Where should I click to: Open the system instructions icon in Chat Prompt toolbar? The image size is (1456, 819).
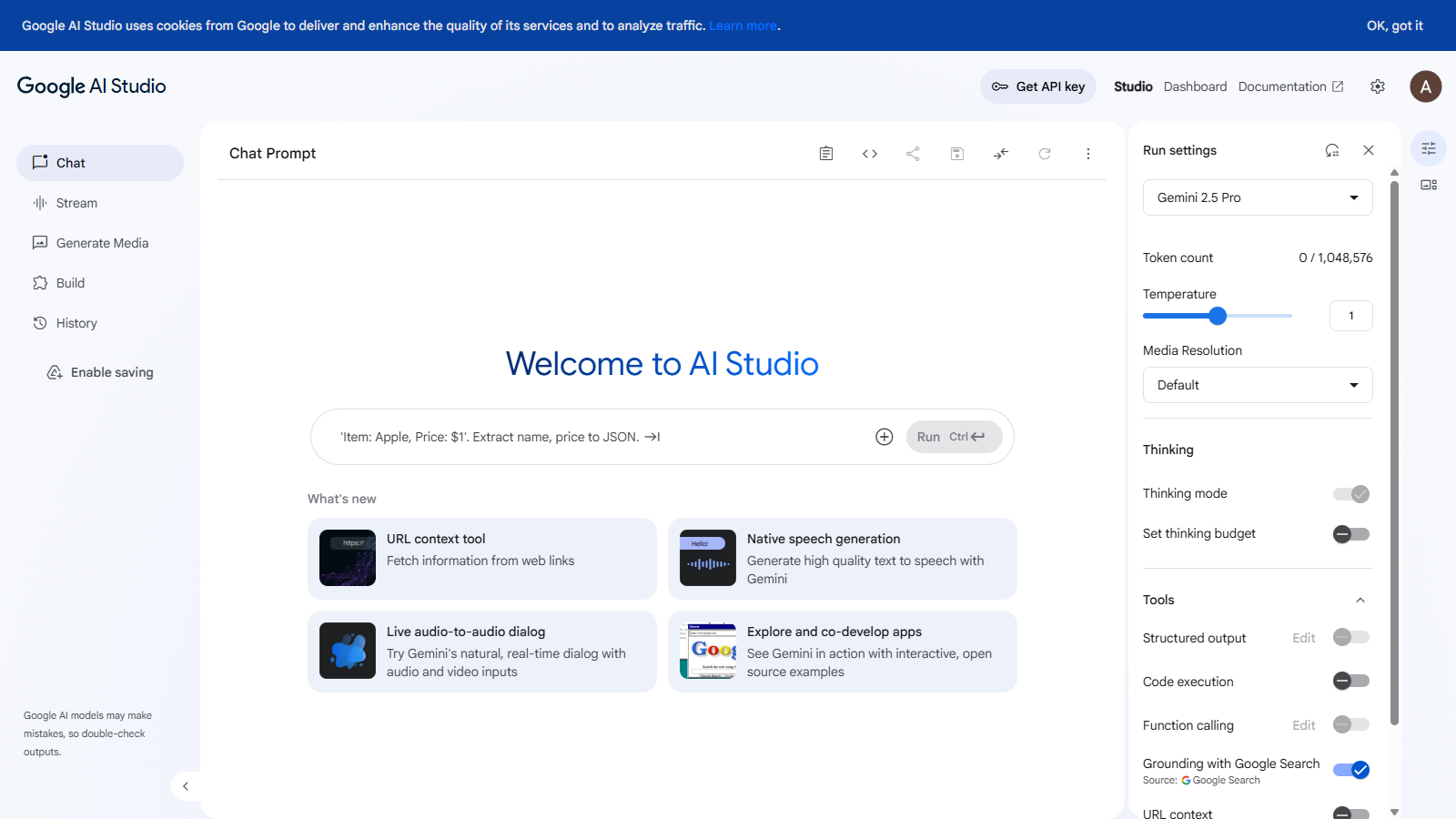pyautogui.click(x=825, y=153)
